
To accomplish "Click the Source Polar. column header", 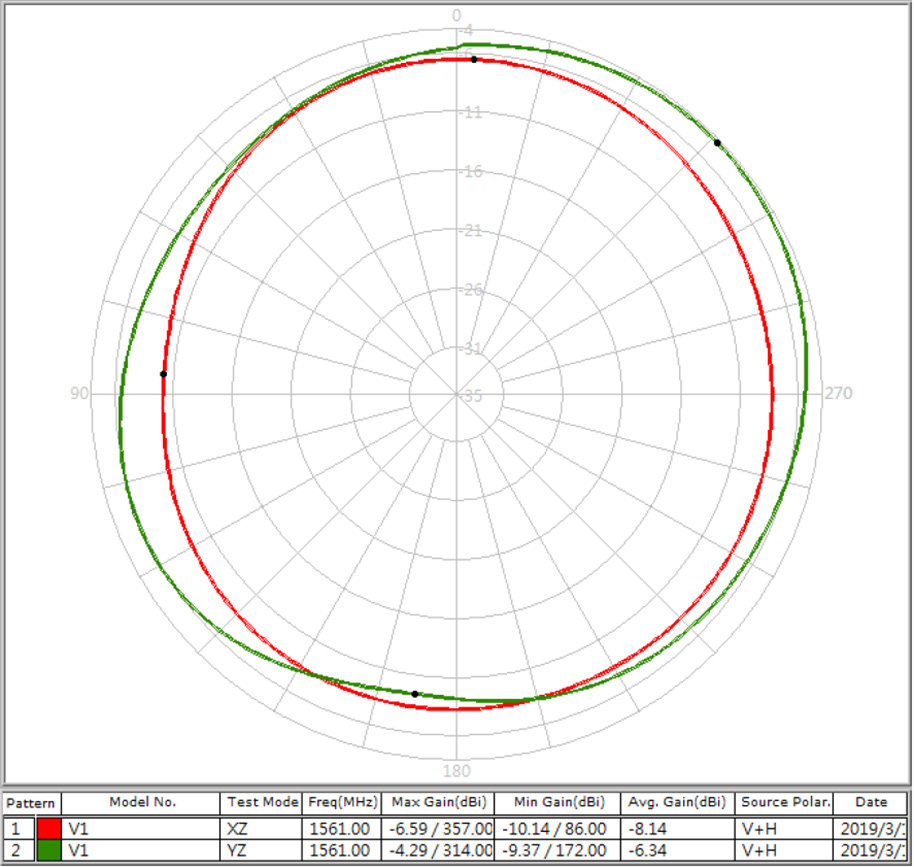I will point(786,802).
